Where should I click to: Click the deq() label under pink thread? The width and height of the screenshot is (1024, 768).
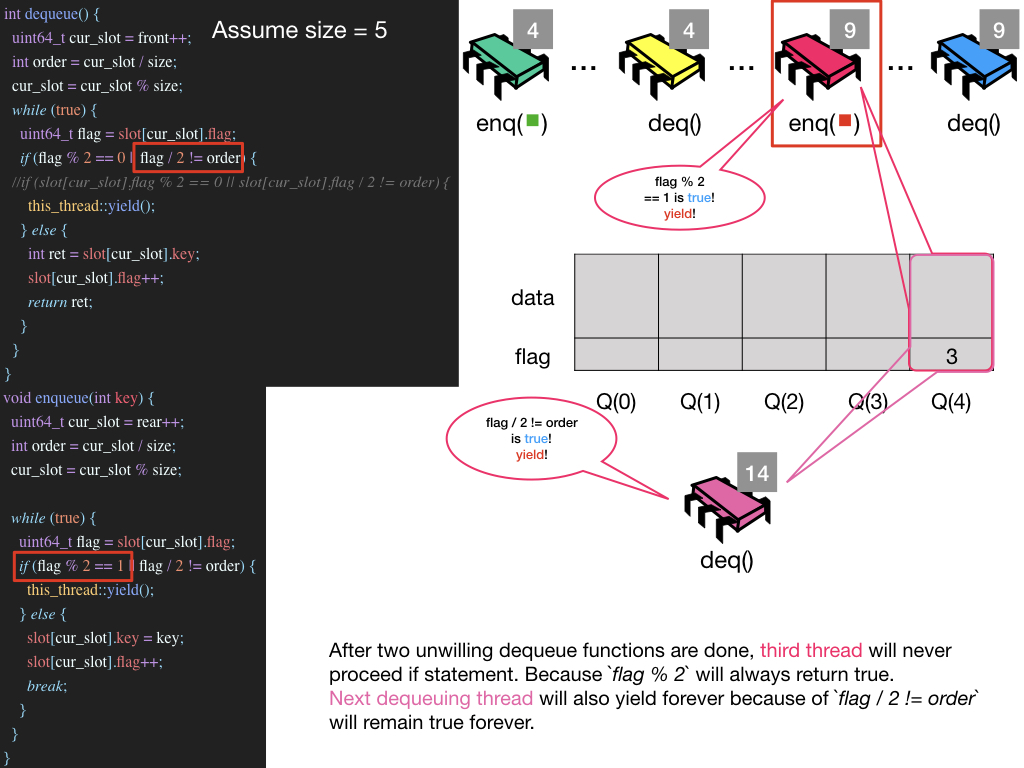[727, 560]
